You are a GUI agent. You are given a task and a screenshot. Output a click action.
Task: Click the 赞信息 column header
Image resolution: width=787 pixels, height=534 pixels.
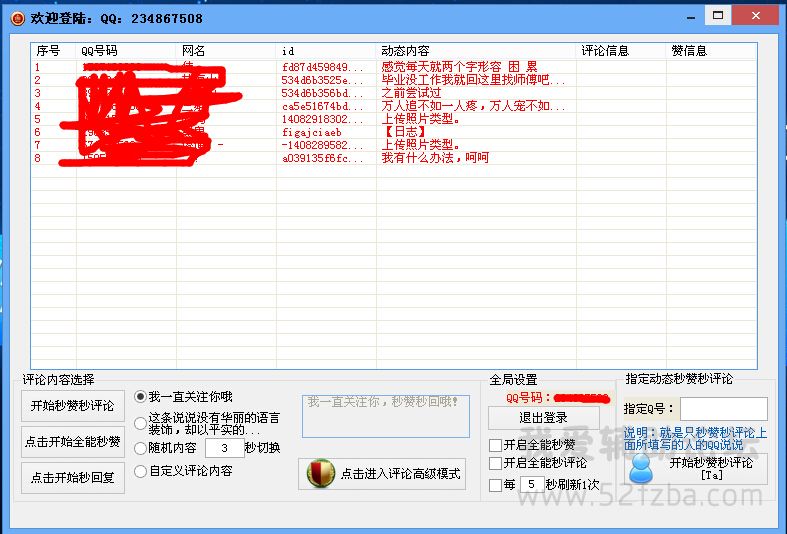(x=712, y=51)
